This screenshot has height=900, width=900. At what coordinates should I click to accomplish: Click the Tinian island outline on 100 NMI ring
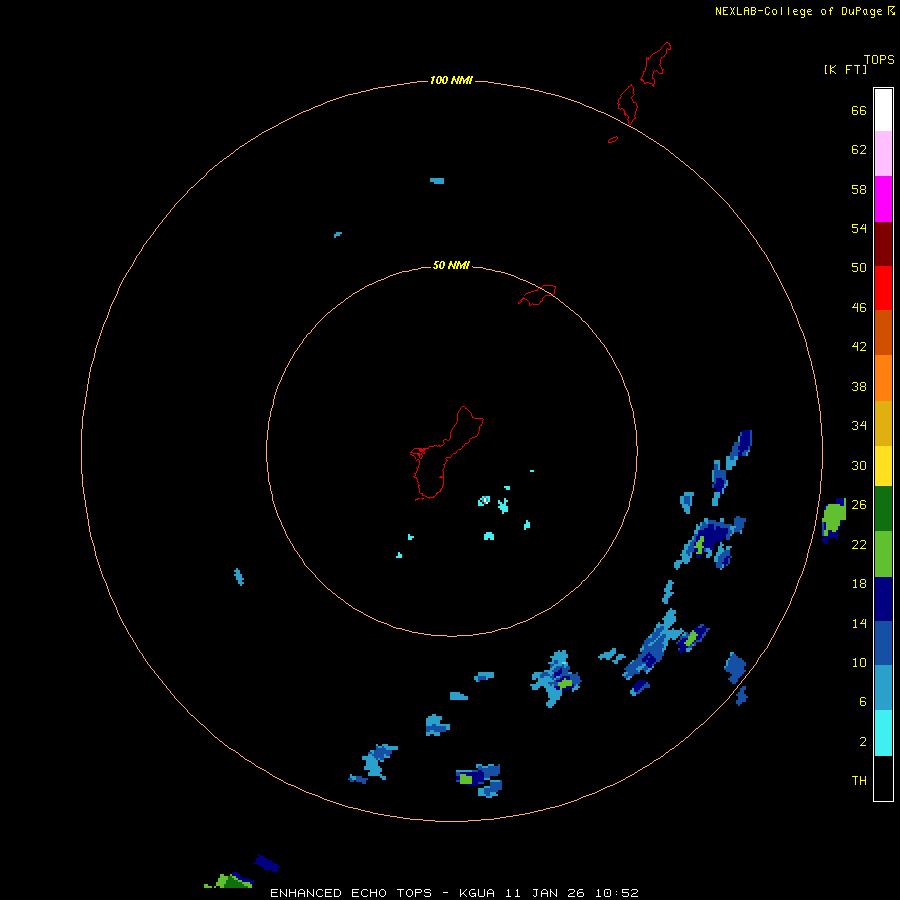point(628,104)
